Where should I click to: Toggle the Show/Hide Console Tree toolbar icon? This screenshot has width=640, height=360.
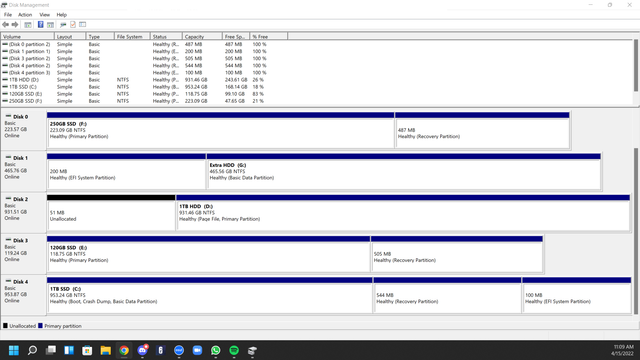pyautogui.click(x=28, y=24)
